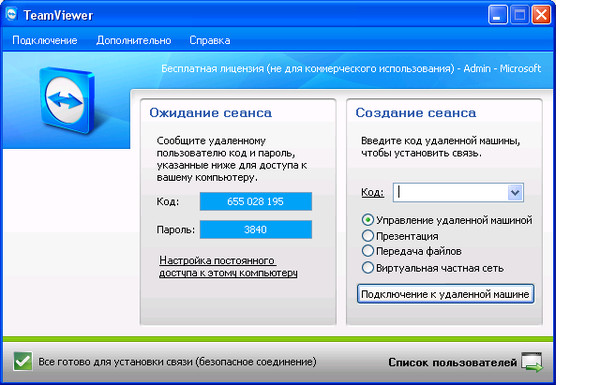
Task: Click the green checkmark status icon
Action: pos(23,361)
